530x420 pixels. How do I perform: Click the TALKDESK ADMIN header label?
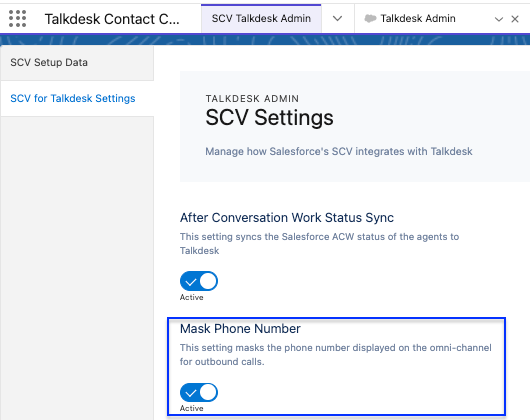[x=252, y=99]
